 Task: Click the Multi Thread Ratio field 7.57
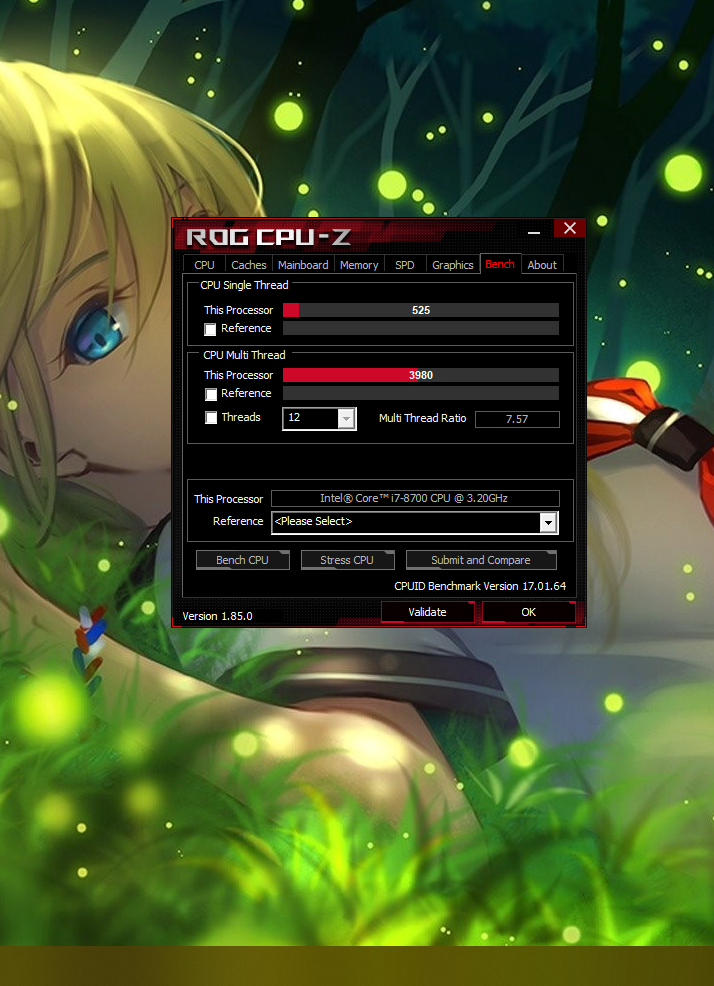[x=517, y=419]
